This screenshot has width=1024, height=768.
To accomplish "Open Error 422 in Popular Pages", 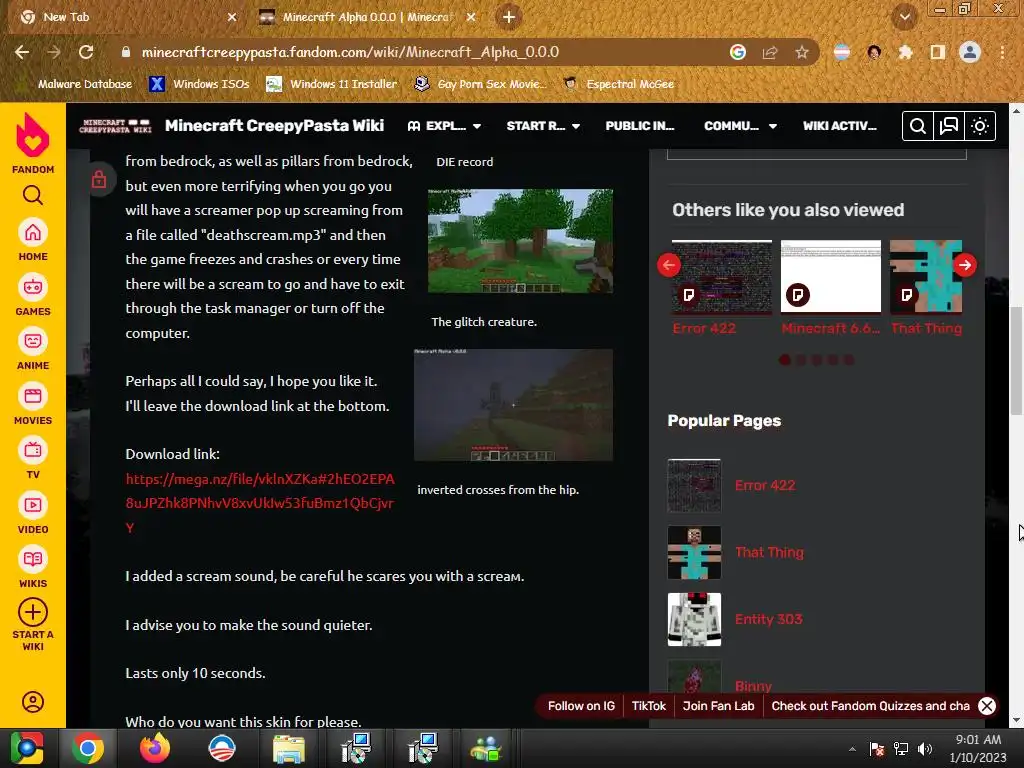I will coord(765,485).
